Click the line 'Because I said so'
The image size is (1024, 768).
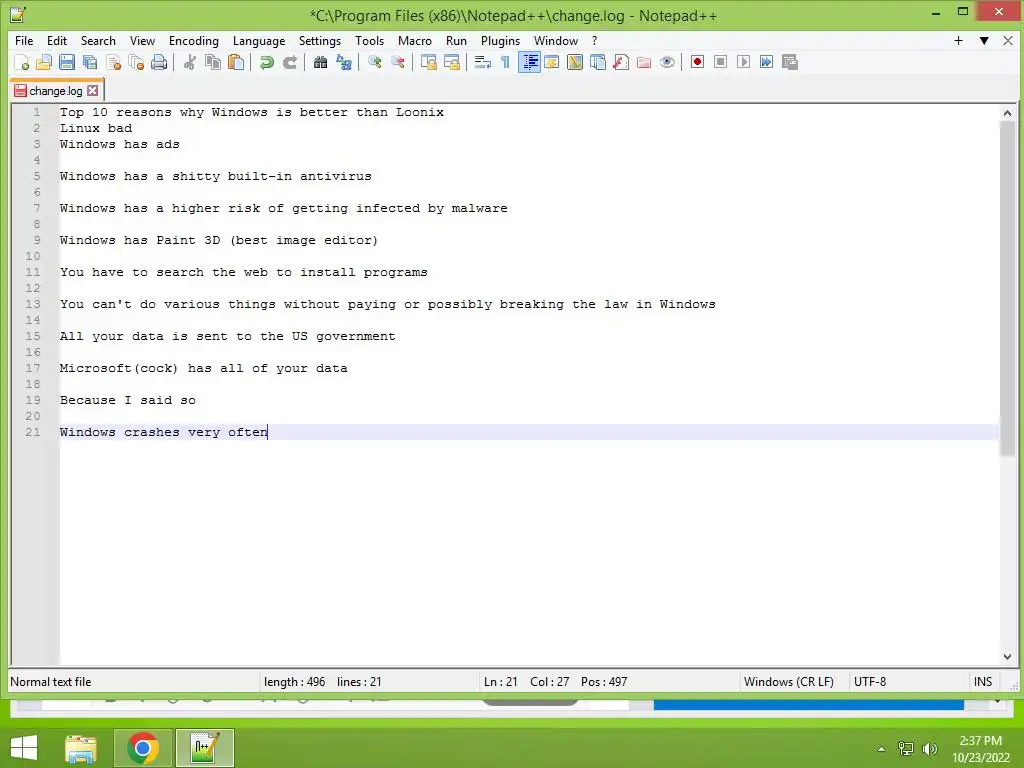click(x=128, y=400)
